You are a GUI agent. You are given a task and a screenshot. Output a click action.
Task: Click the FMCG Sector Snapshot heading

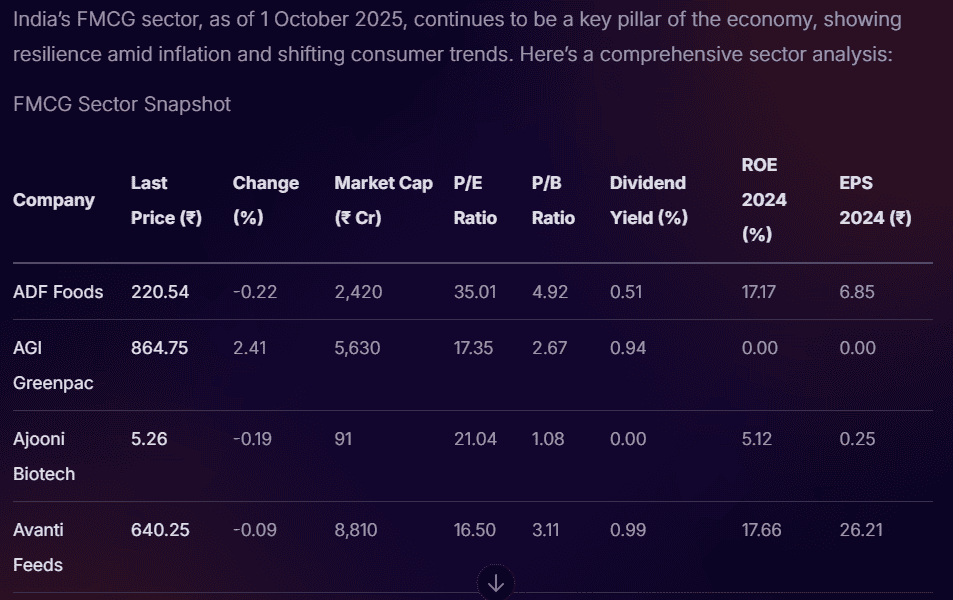point(122,104)
